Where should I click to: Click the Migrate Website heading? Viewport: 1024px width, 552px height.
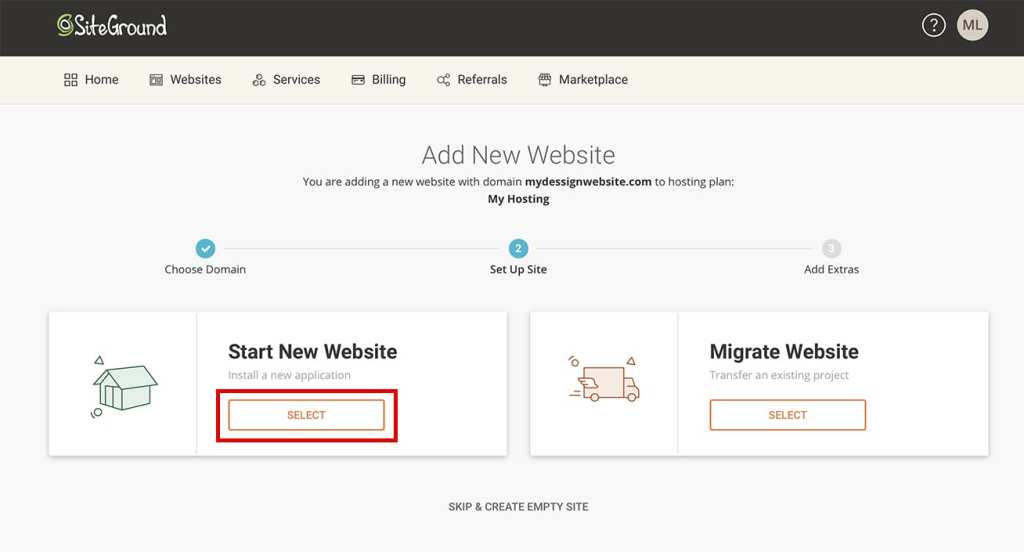[x=784, y=351]
